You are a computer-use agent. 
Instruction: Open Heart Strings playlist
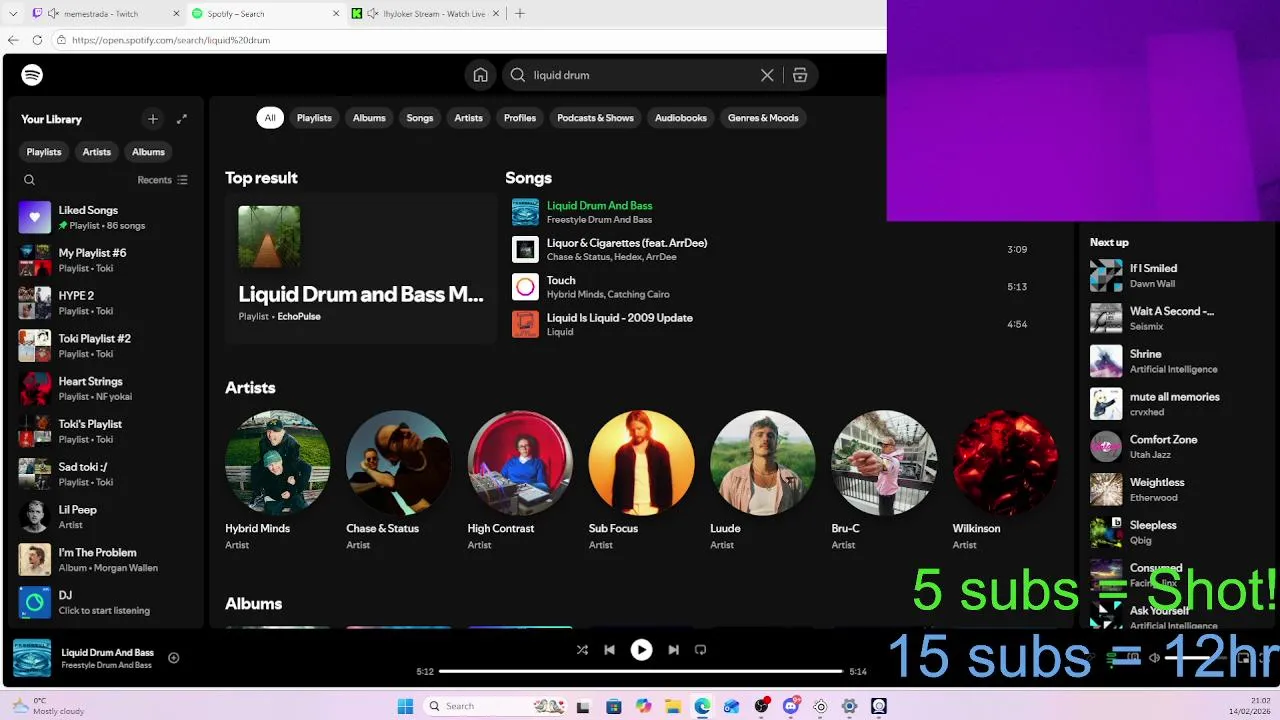(108, 388)
